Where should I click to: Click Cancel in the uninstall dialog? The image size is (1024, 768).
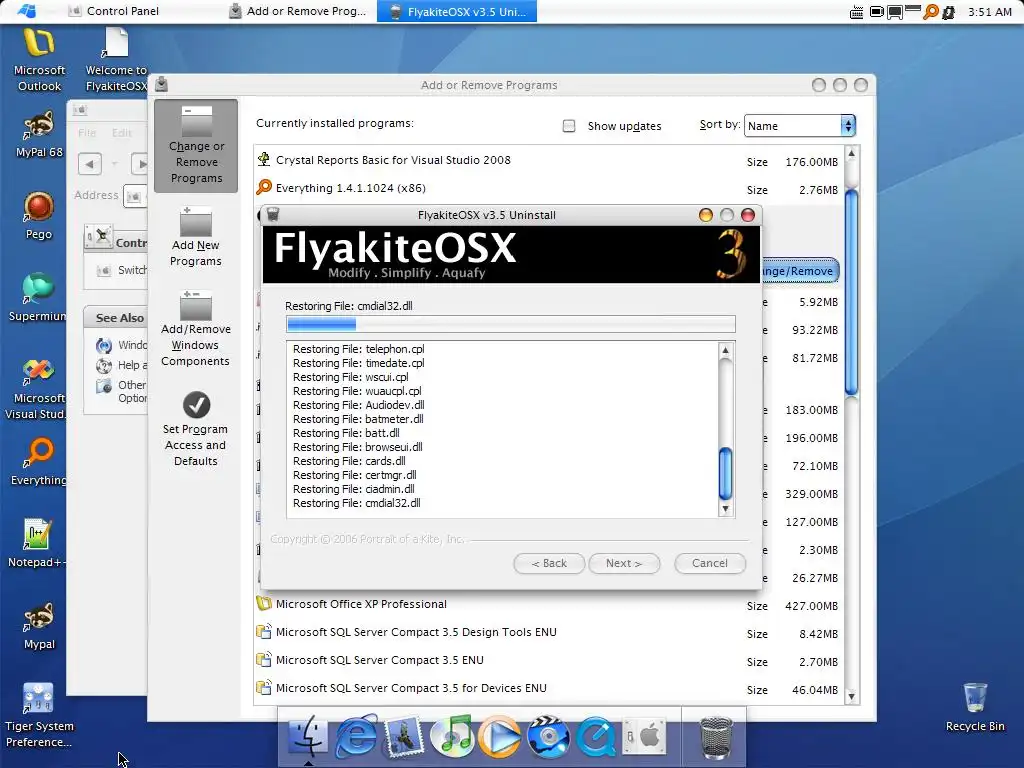710,563
